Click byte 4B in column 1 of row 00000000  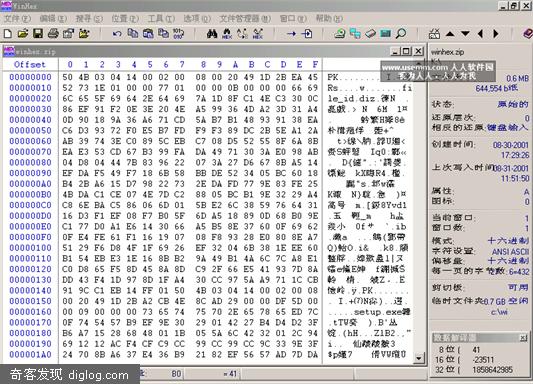(84, 77)
